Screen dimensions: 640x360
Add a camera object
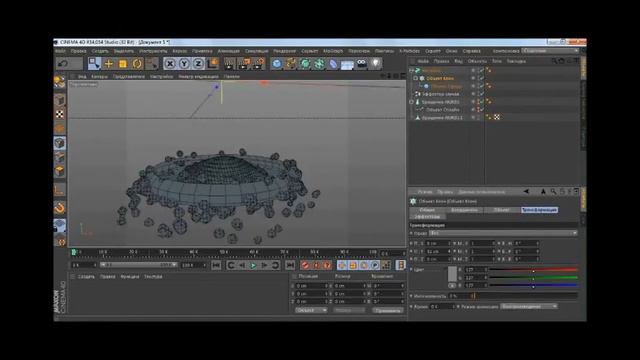click(x=362, y=64)
